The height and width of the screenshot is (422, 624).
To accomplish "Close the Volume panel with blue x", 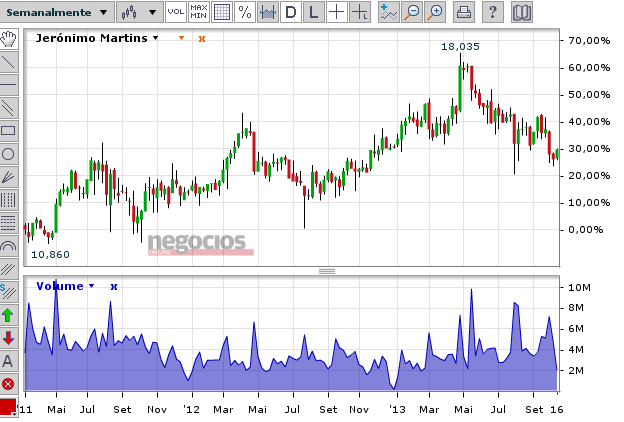I will pos(114,287).
